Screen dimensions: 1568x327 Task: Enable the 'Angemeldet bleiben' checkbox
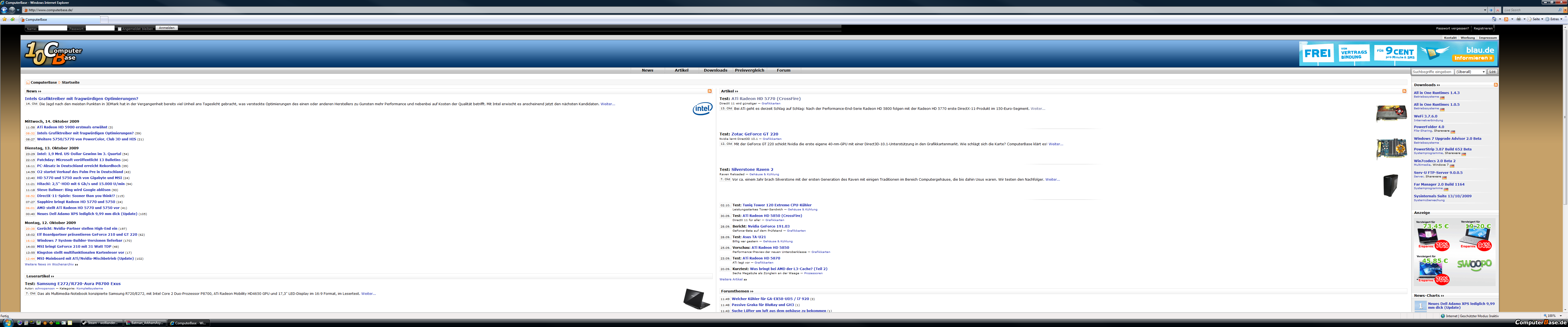click(119, 29)
